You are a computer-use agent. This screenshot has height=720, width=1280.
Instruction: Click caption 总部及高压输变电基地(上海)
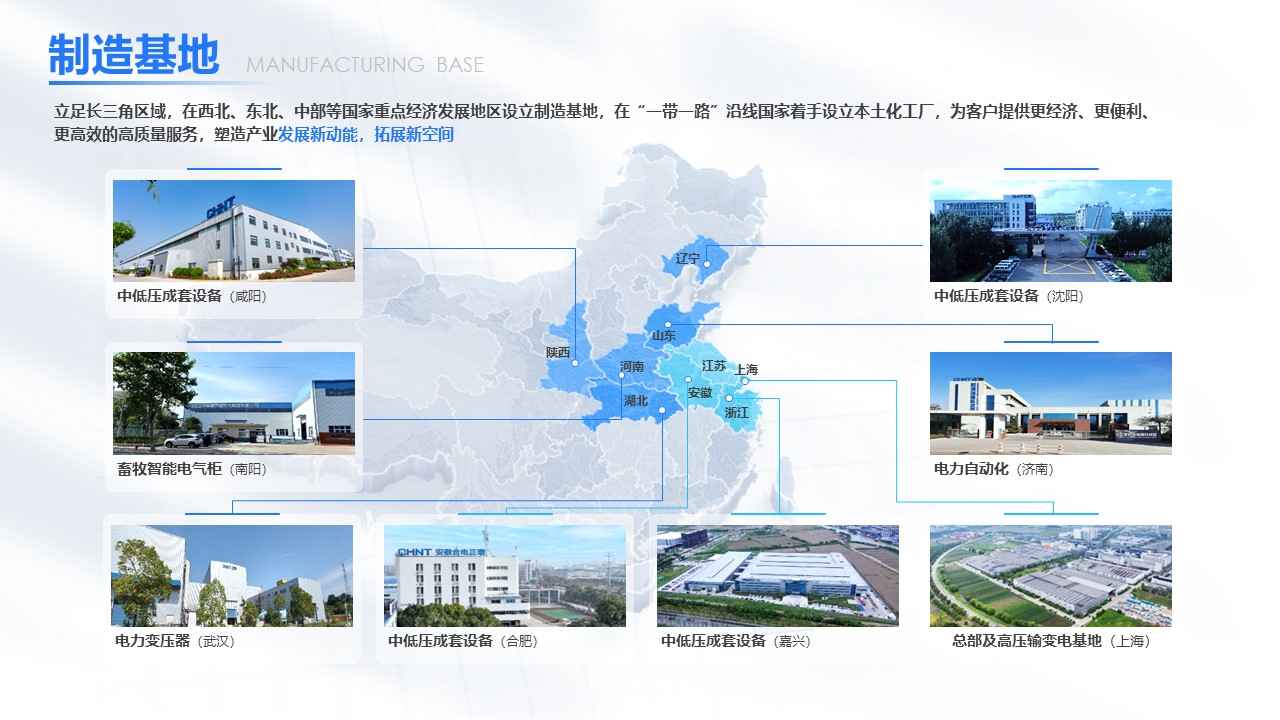[x=1051, y=641]
